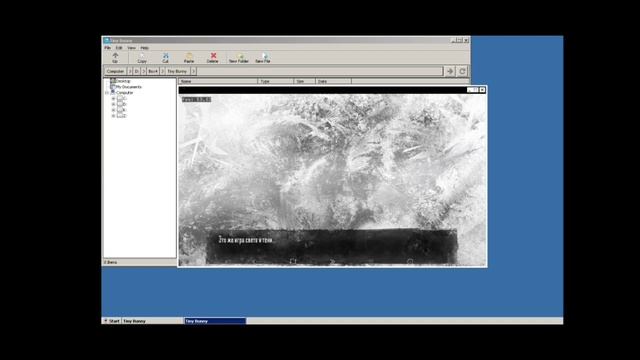Click the '2 items' status bar text
640x360 pixels.
point(110,262)
